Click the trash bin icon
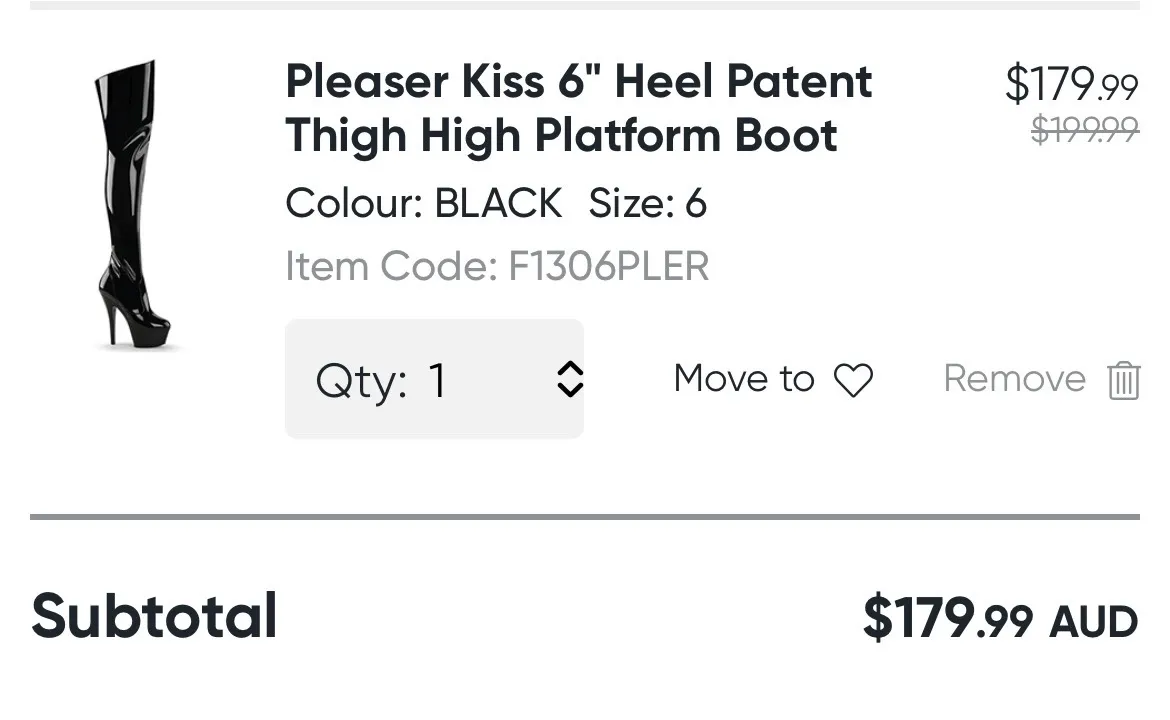 pyautogui.click(x=1123, y=380)
